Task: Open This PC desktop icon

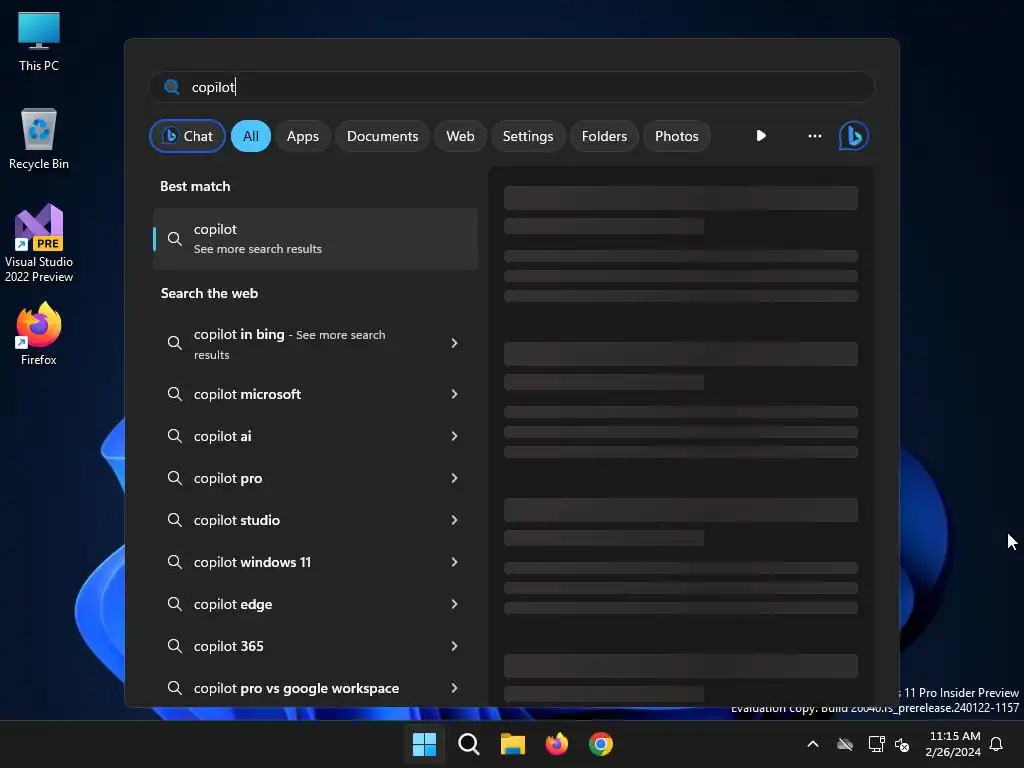Action: coord(39,41)
